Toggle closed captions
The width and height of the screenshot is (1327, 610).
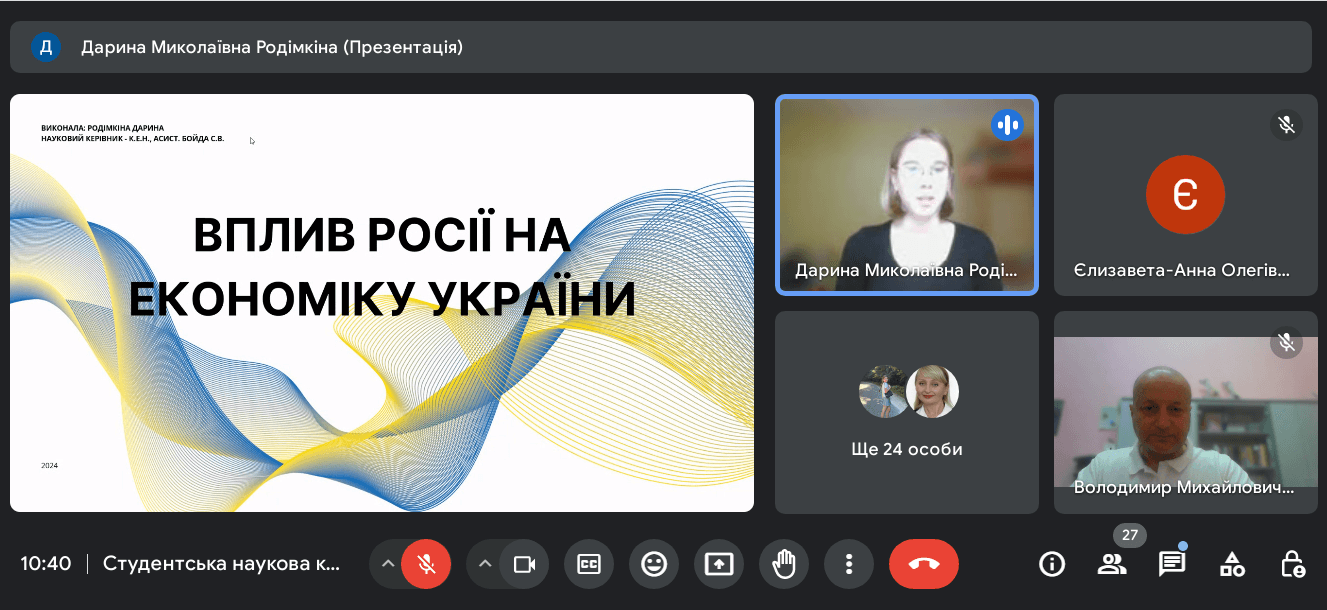[589, 564]
